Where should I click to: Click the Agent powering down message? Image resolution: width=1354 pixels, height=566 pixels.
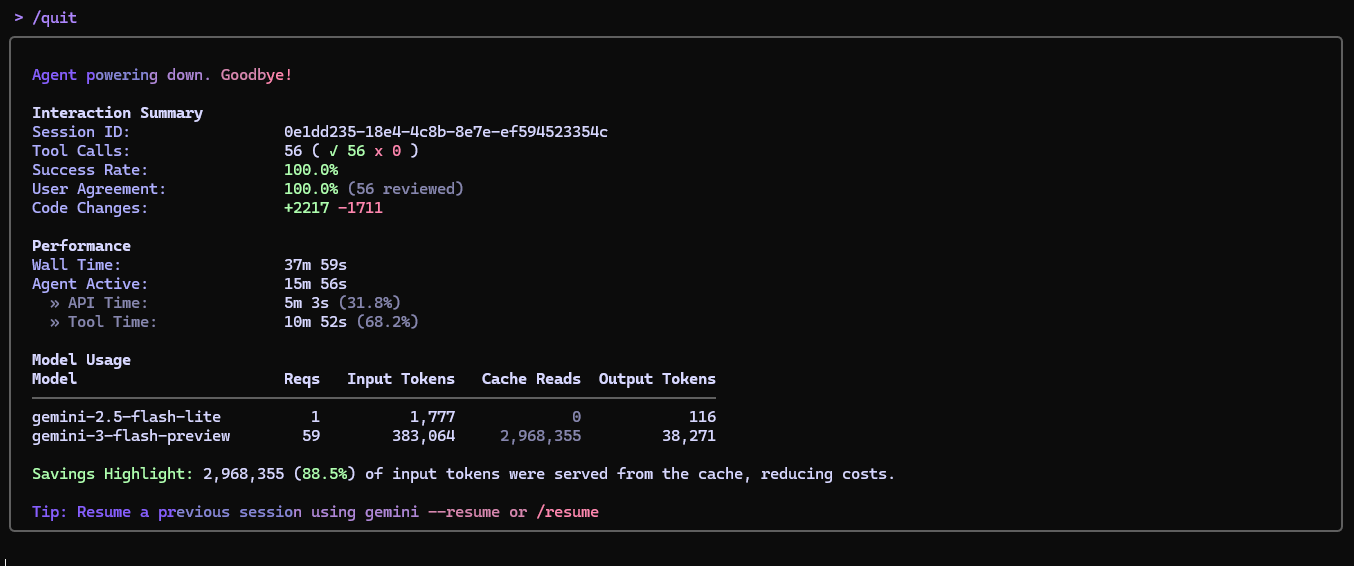(162, 75)
